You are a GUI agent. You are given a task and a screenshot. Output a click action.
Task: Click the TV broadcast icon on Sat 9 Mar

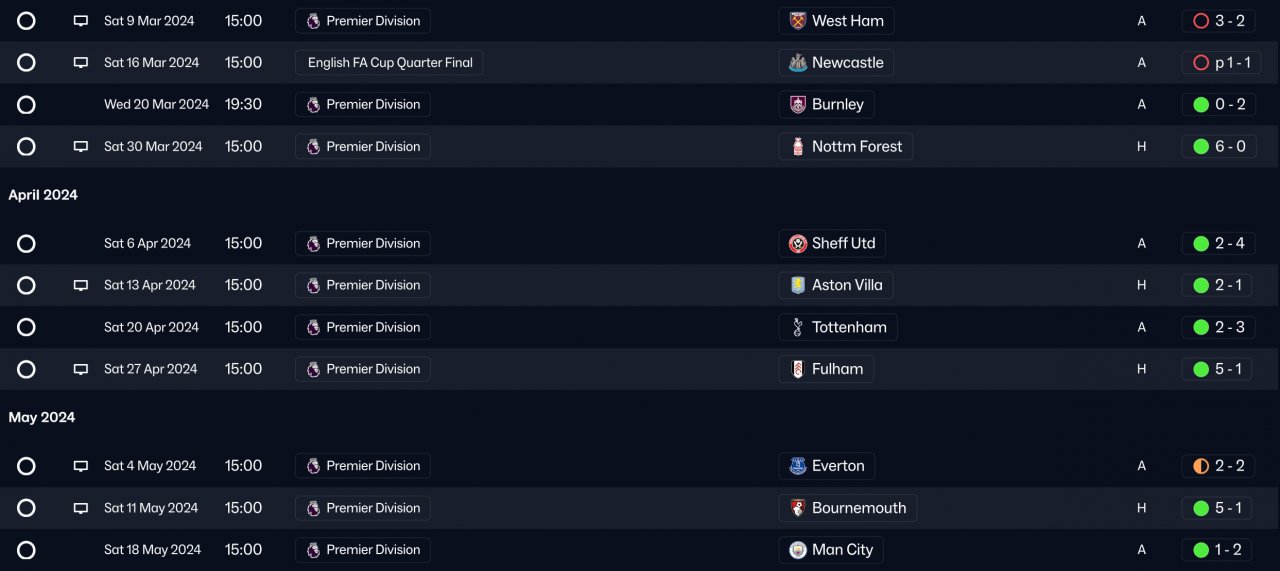81,21
